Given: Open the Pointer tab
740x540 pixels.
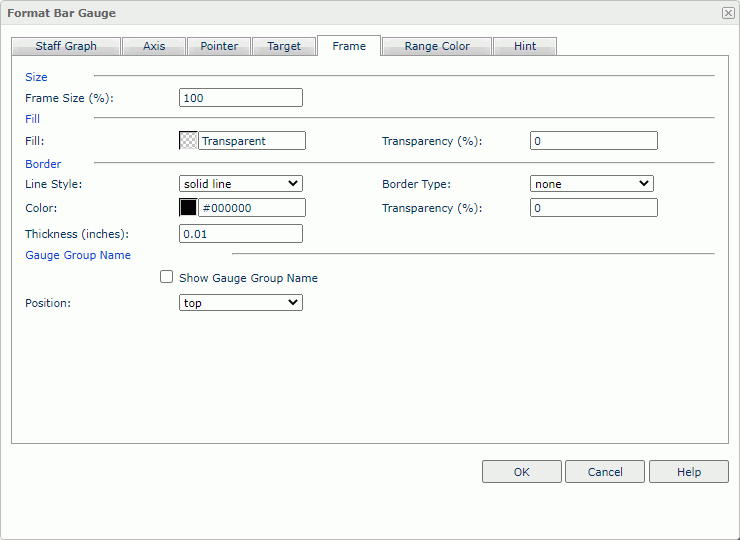Looking at the screenshot, I should pos(219,46).
